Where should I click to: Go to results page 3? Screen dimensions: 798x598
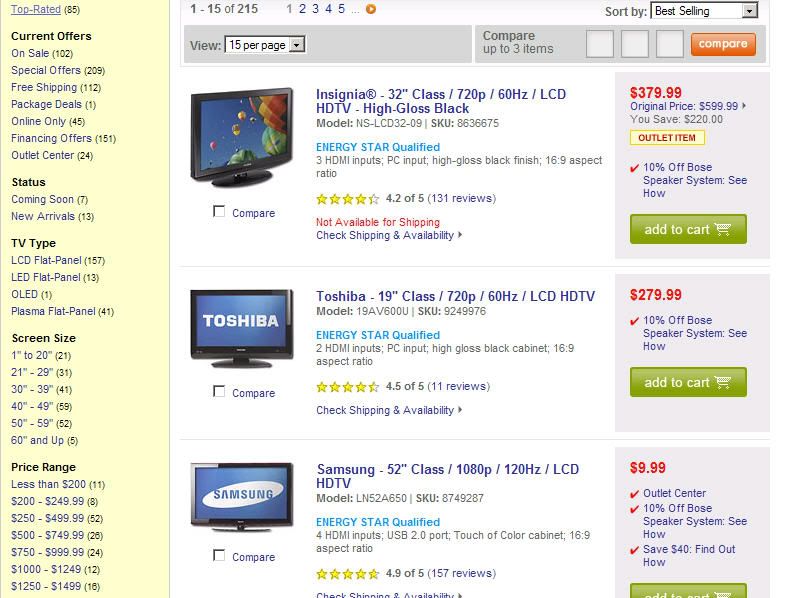coord(315,9)
